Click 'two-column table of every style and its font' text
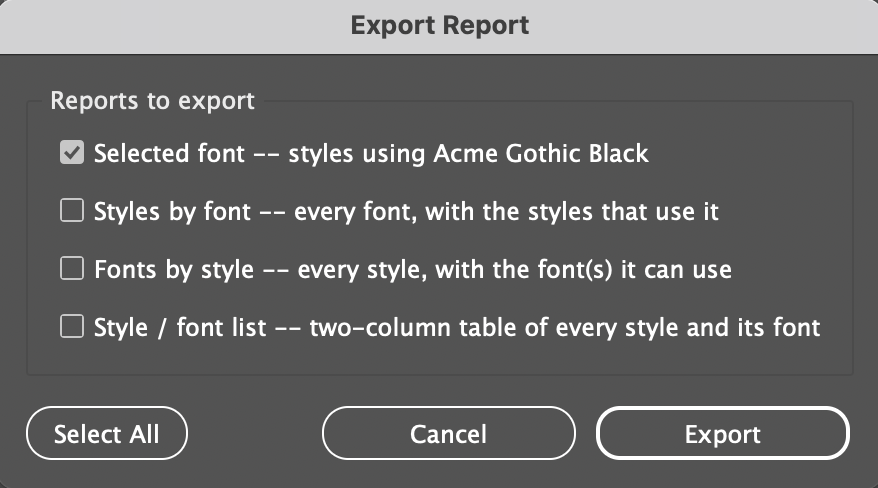 tap(565, 328)
